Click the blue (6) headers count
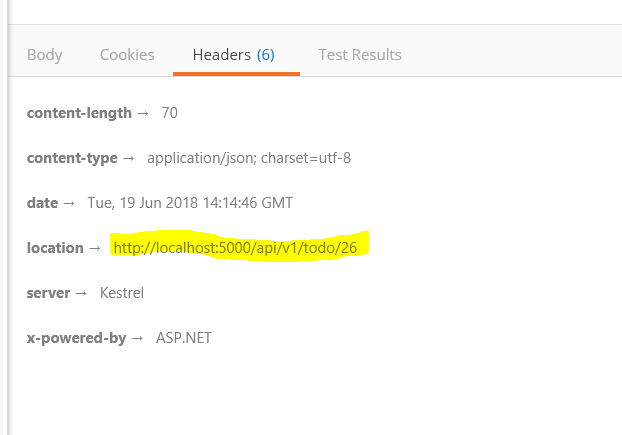This screenshot has height=435, width=622. pos(266,55)
